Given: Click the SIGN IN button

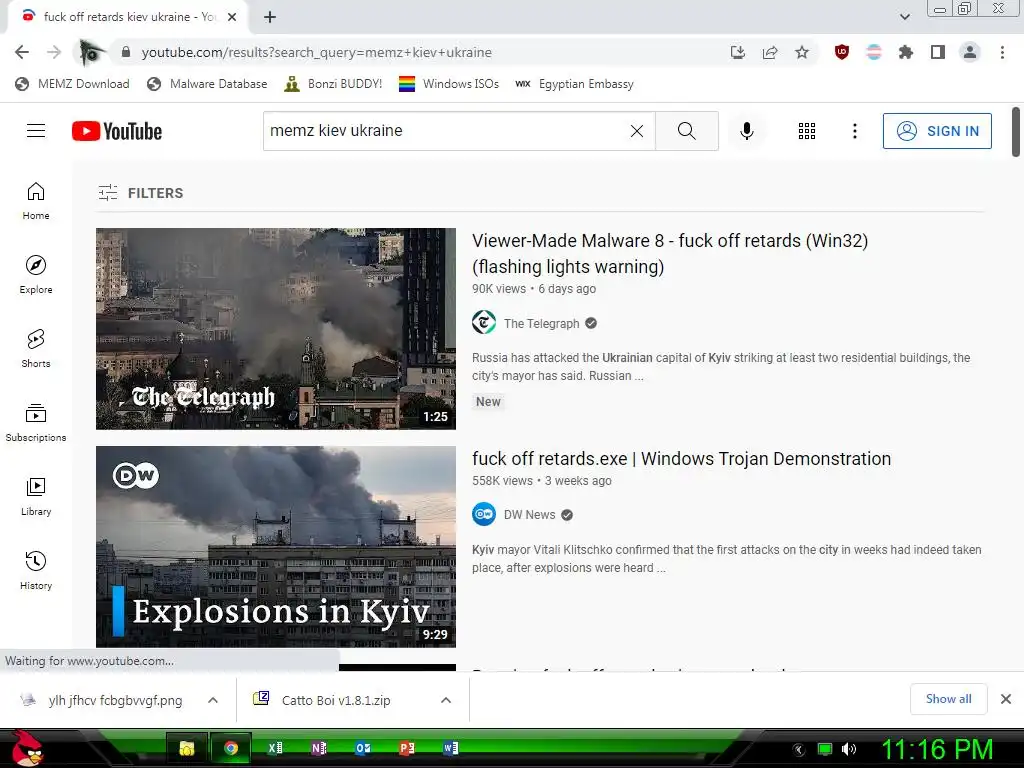Looking at the screenshot, I should click(x=937, y=131).
